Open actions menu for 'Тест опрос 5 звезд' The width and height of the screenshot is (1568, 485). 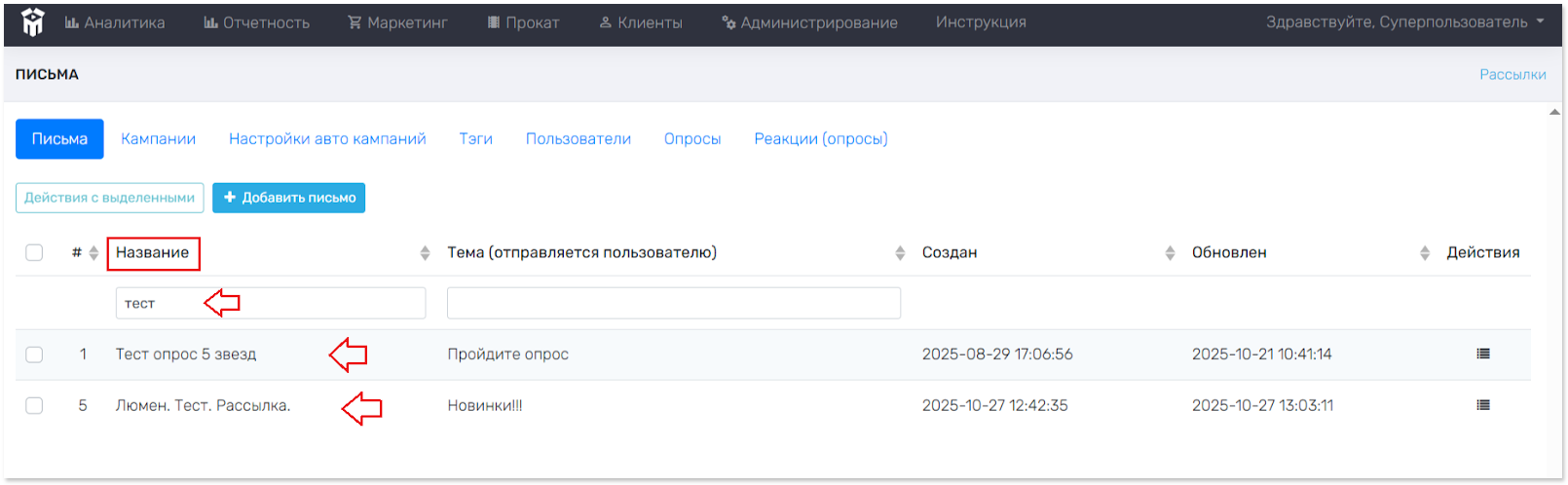click(1482, 354)
